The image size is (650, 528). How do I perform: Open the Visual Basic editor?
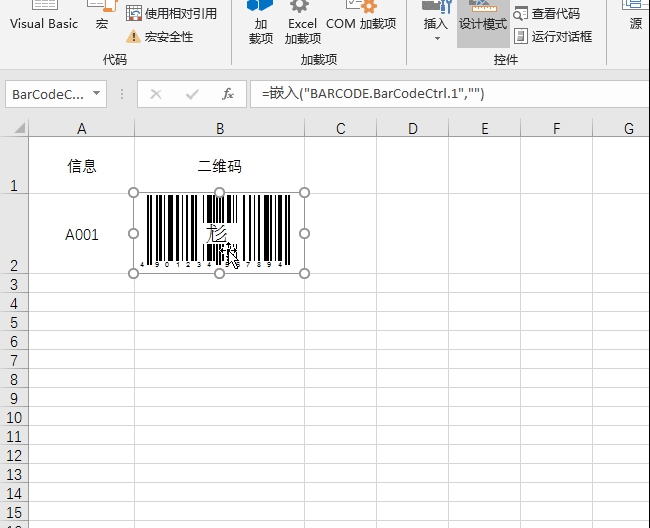point(44,17)
